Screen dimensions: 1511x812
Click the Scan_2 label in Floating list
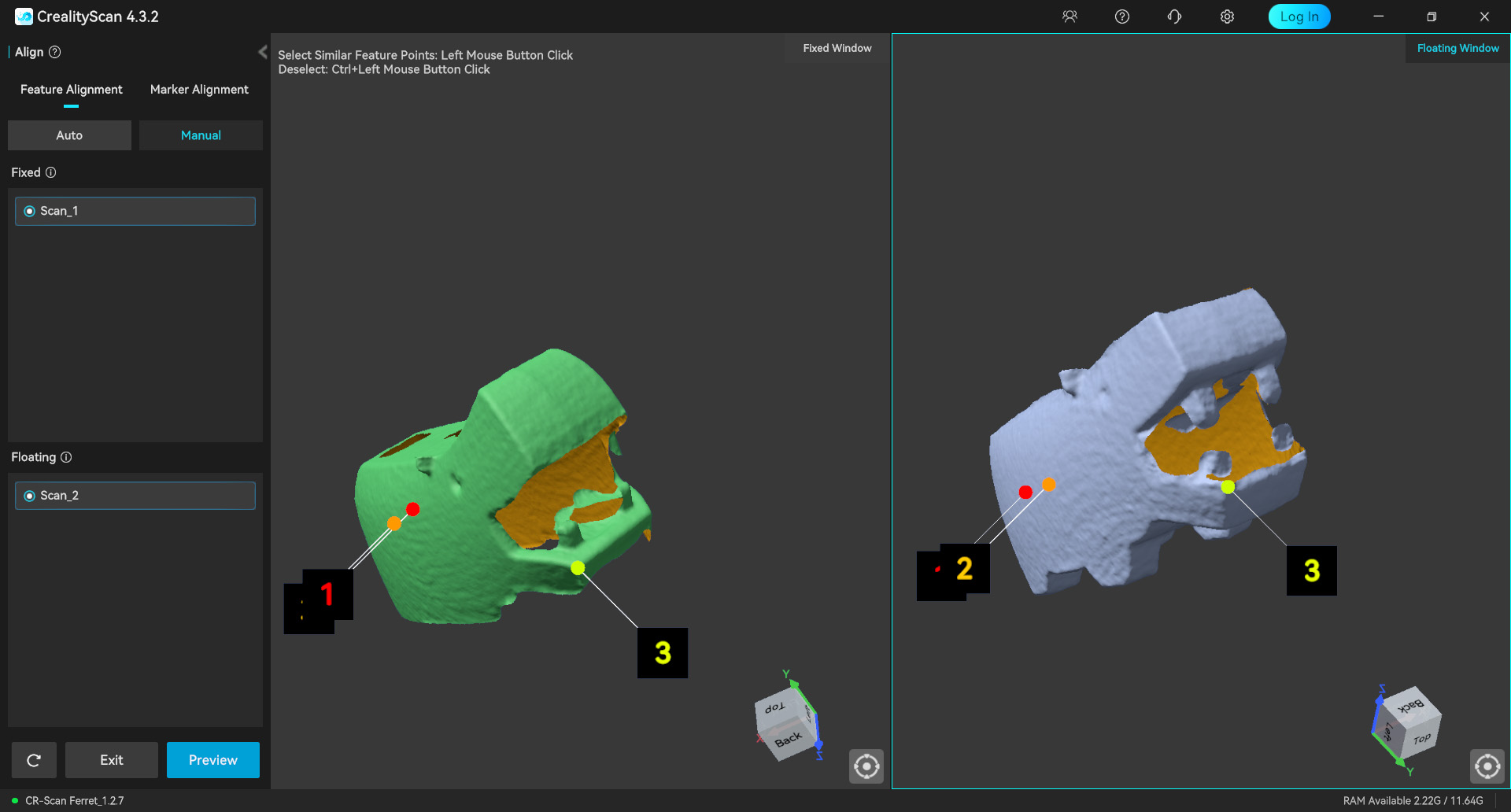60,496
